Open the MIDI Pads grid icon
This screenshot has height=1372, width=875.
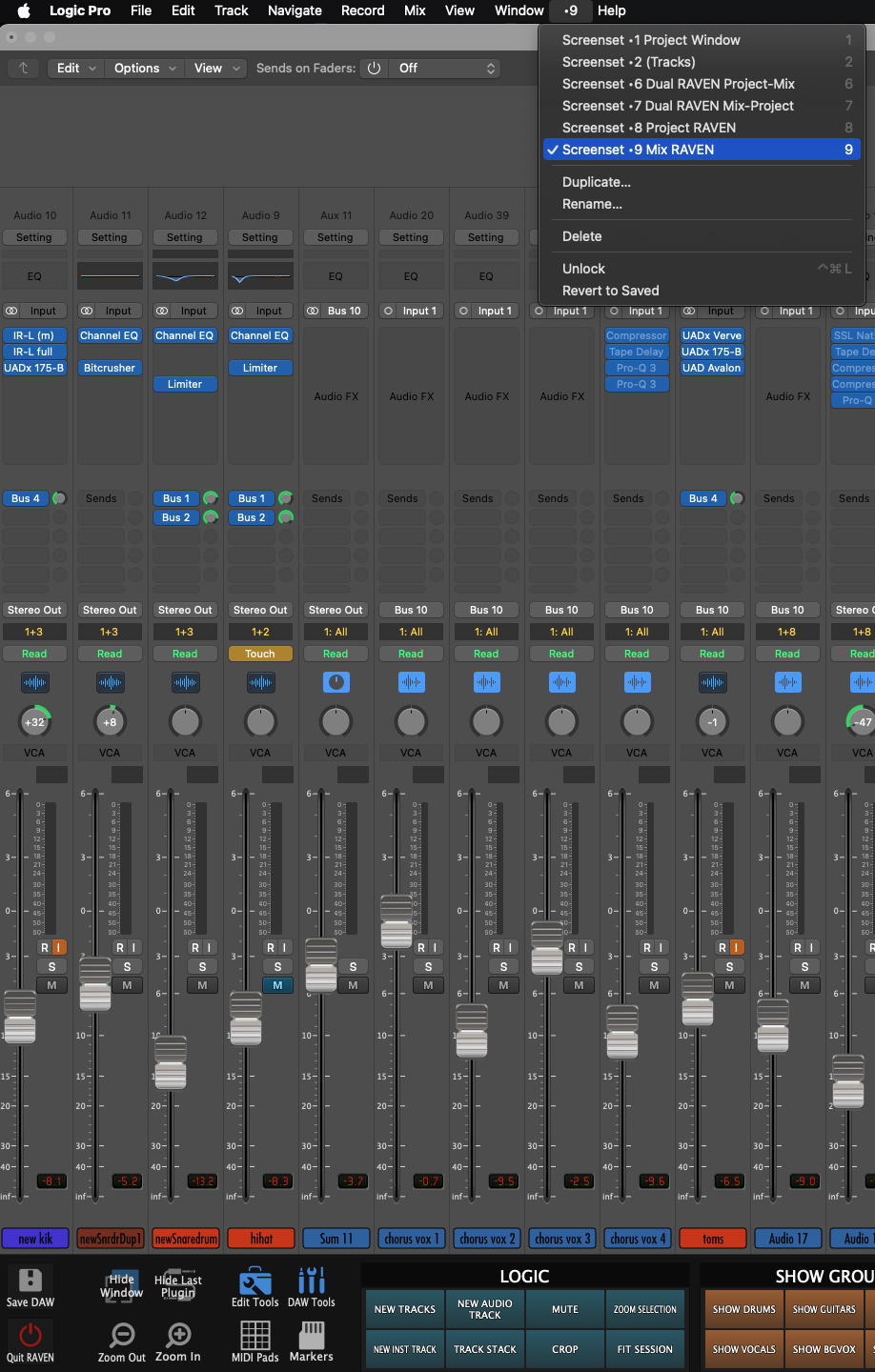[x=255, y=1335]
